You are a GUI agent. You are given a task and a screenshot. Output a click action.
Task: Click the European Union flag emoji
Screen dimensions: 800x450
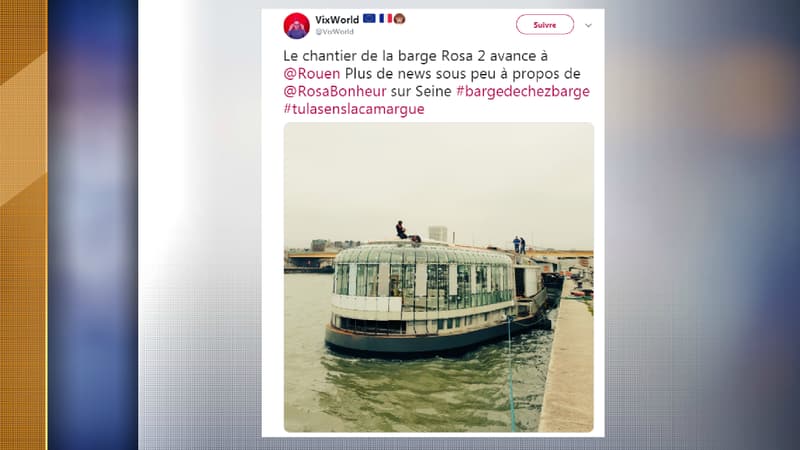369,18
